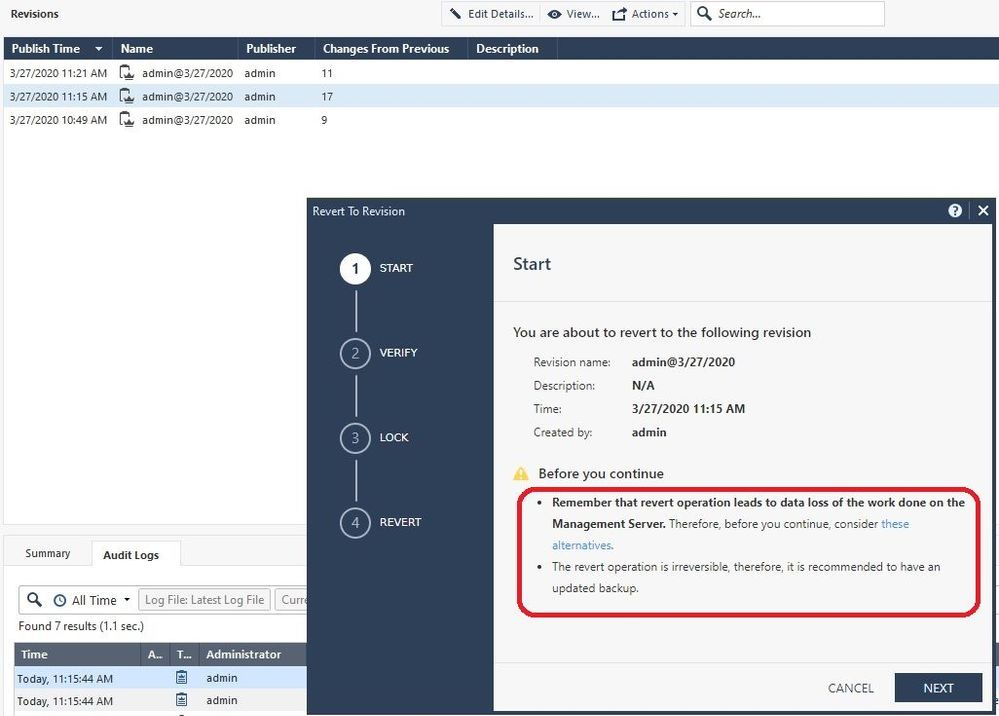Click the A... column header in audit logs

point(155,654)
